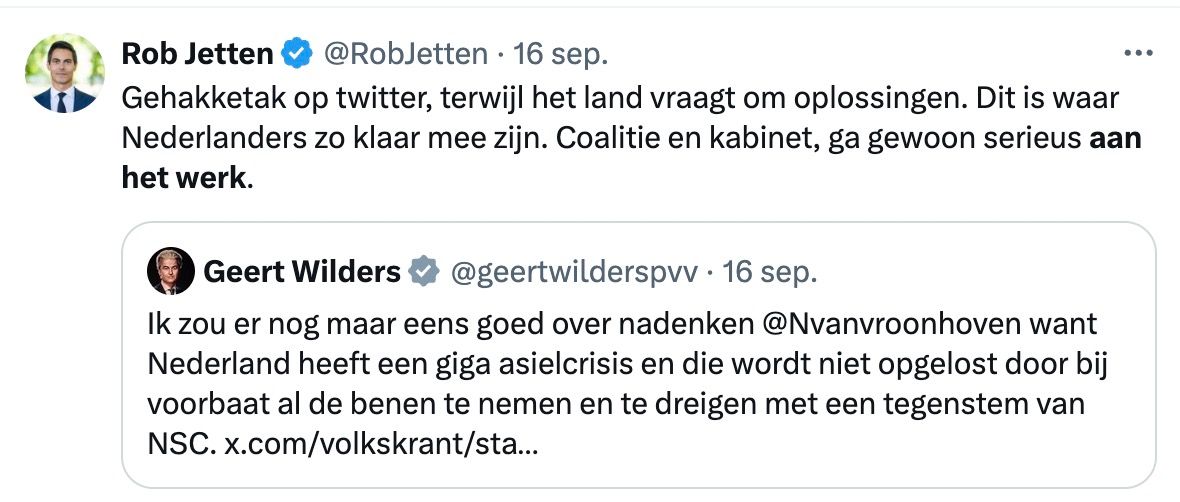Image resolution: width=1180 pixels, height=502 pixels.
Task: Follow the x.com/volkskrant/sta… link
Action: coord(380,442)
